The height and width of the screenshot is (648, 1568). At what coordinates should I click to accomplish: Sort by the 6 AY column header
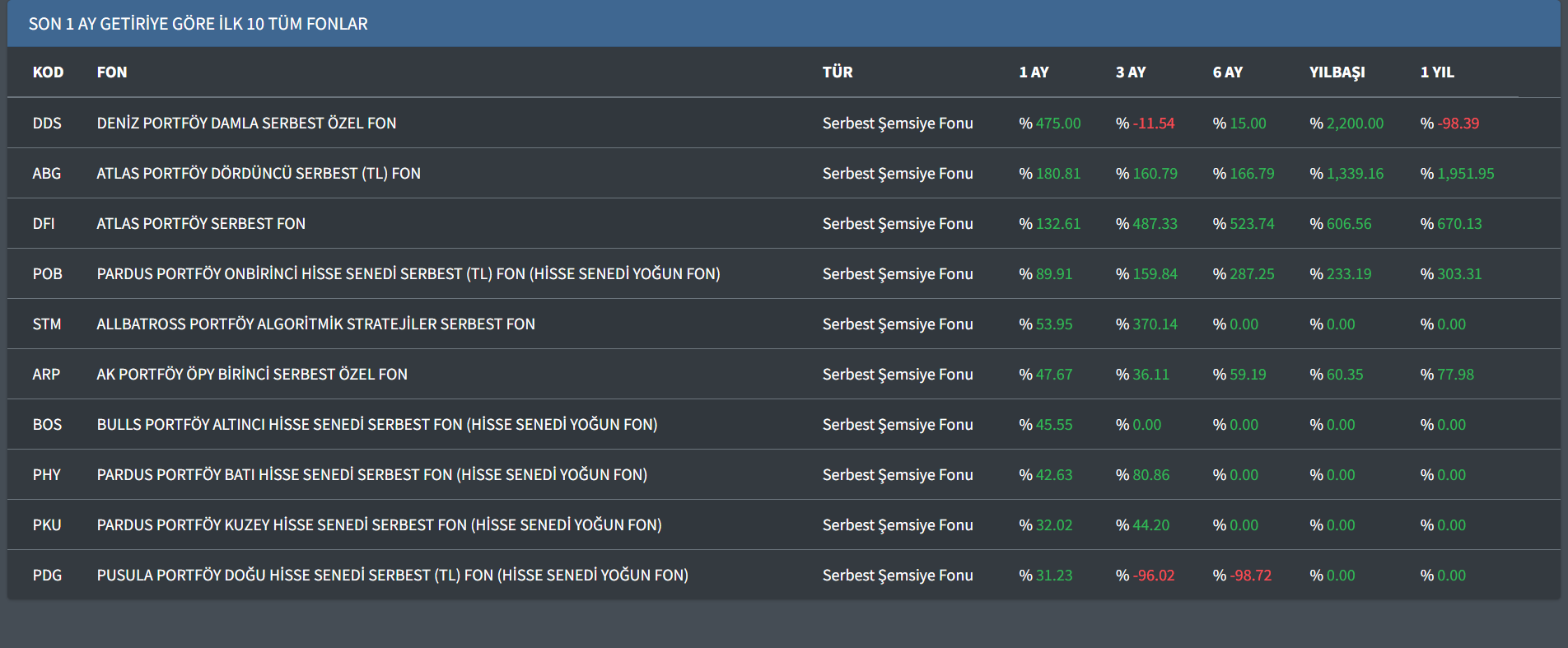click(1227, 72)
